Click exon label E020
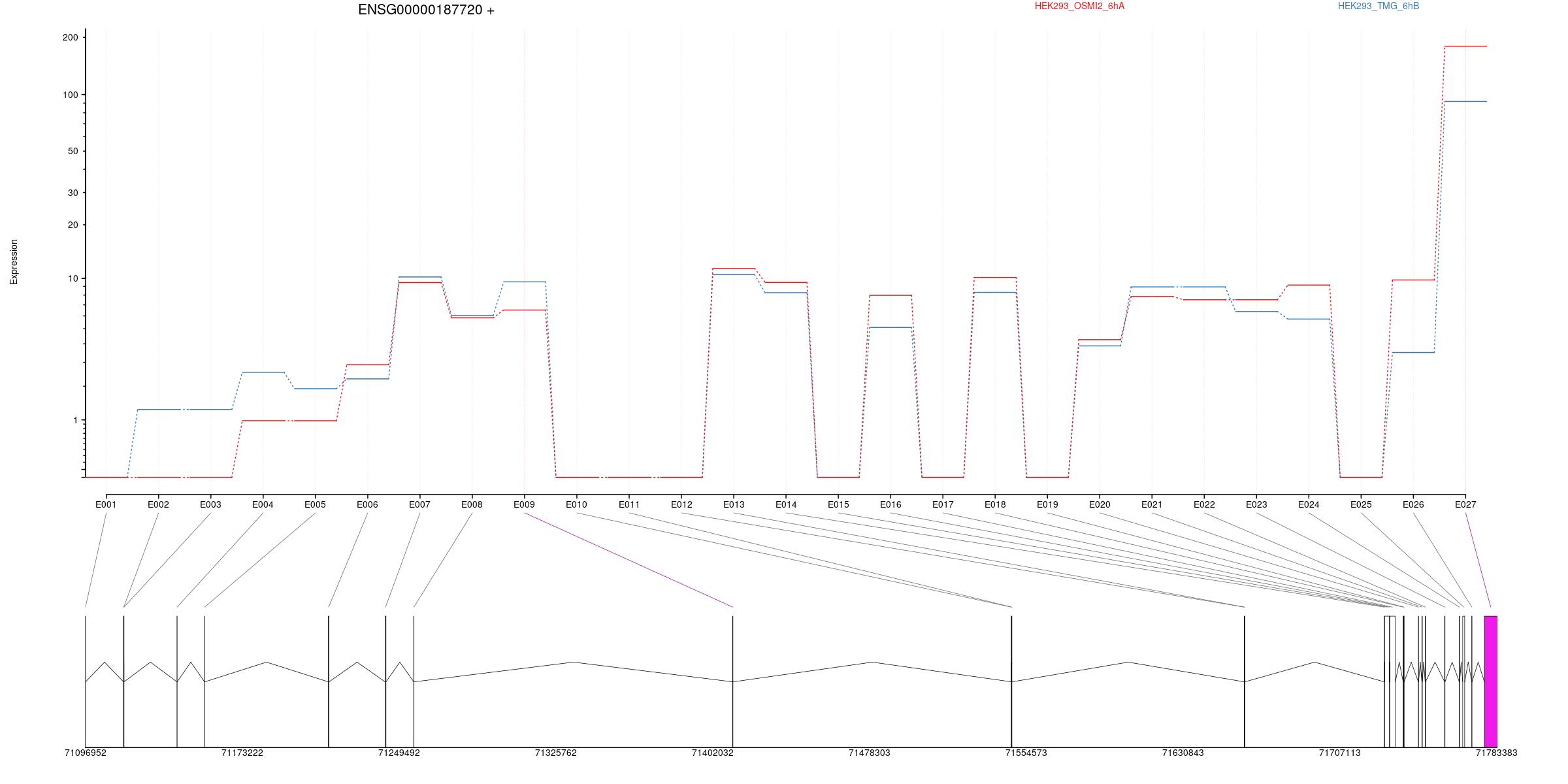Screen dimensions: 1568x784 [1100, 504]
